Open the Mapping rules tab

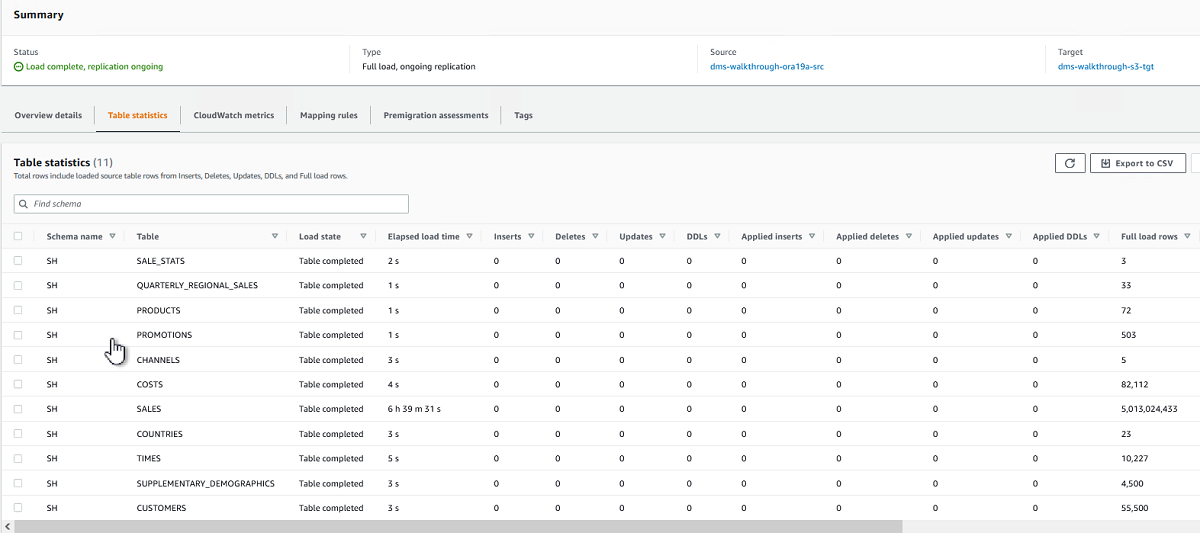328,116
